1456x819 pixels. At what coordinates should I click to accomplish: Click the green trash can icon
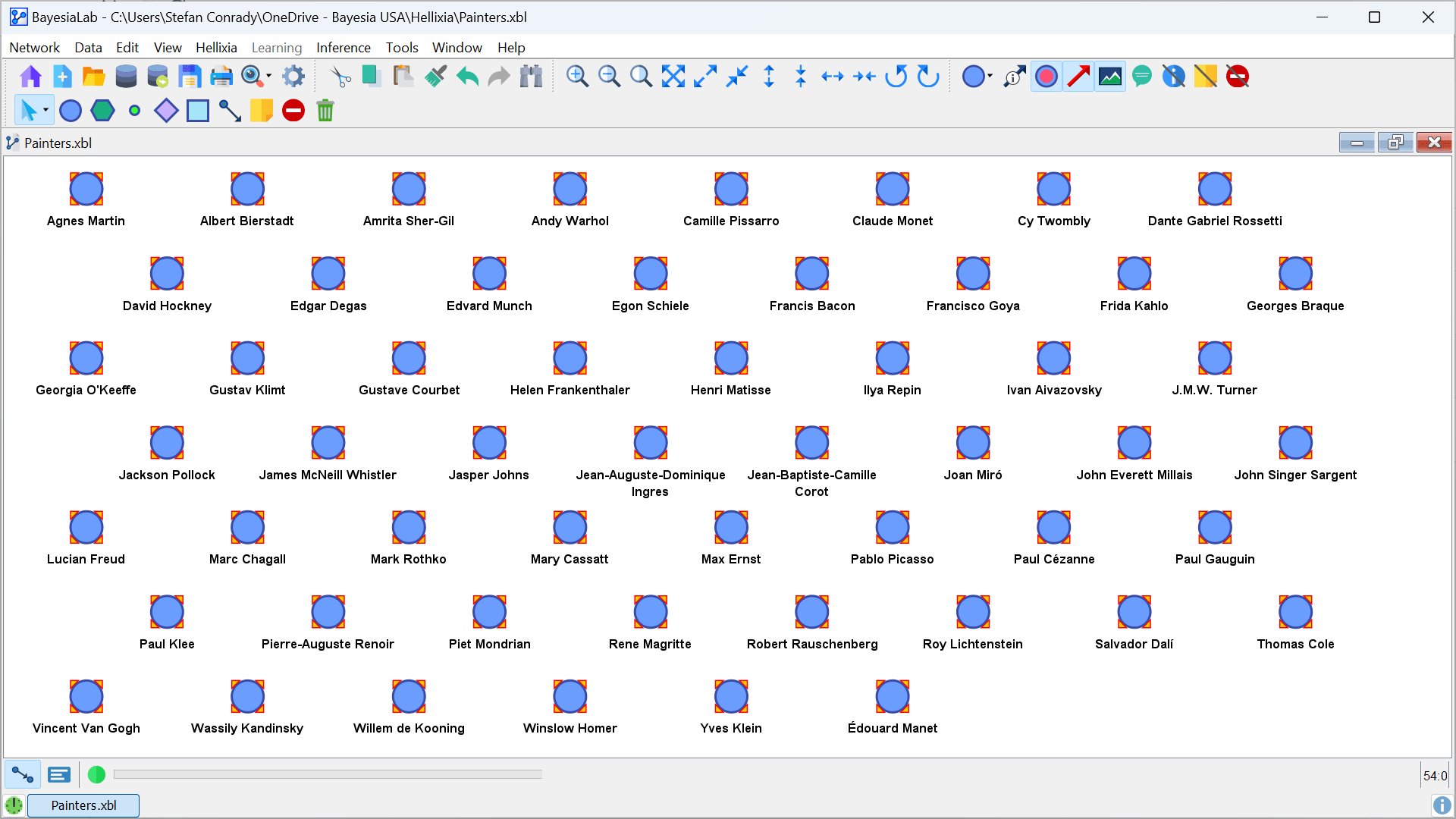pyautogui.click(x=325, y=111)
